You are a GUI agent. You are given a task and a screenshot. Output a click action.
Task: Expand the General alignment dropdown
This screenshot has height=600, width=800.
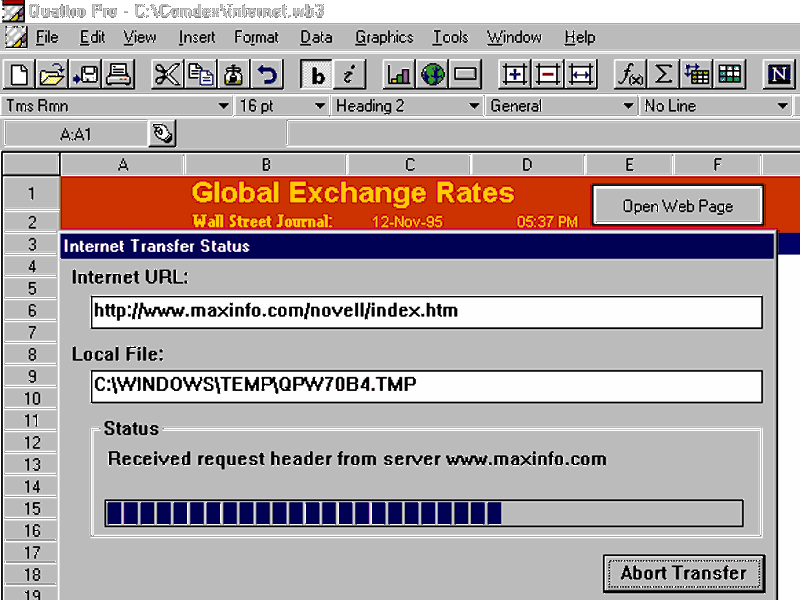(x=629, y=106)
